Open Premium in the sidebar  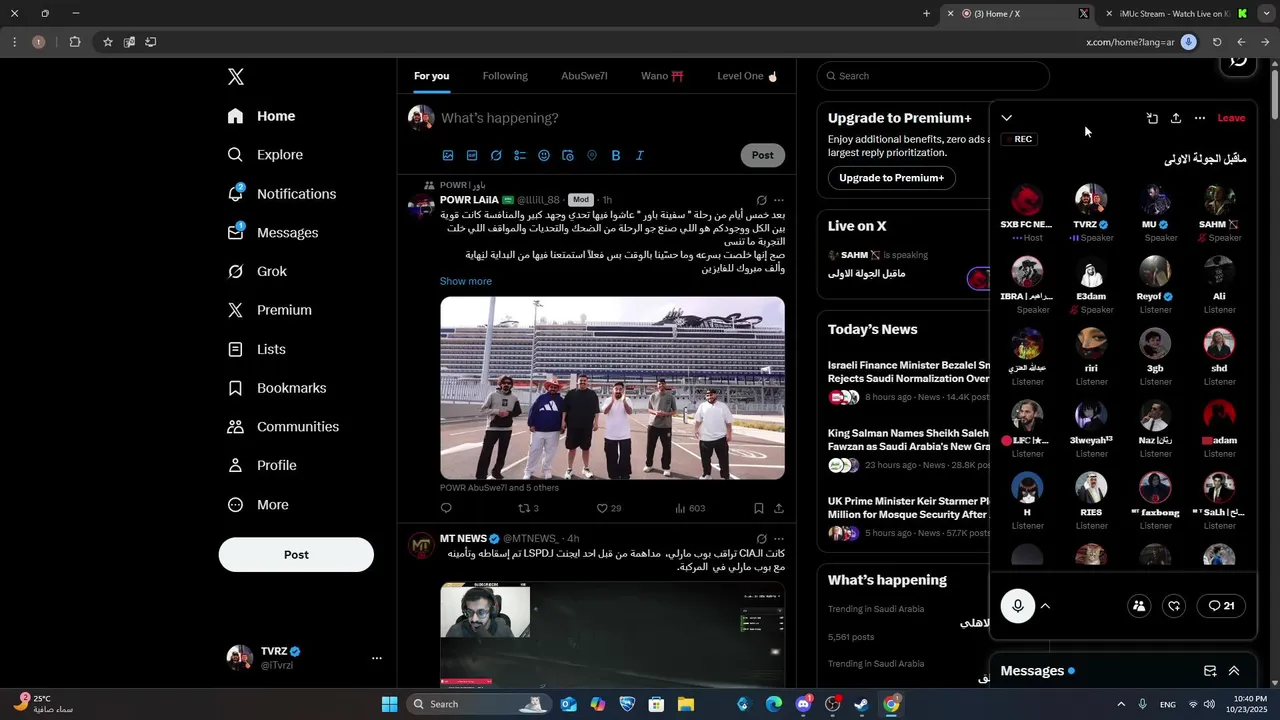pos(270,310)
